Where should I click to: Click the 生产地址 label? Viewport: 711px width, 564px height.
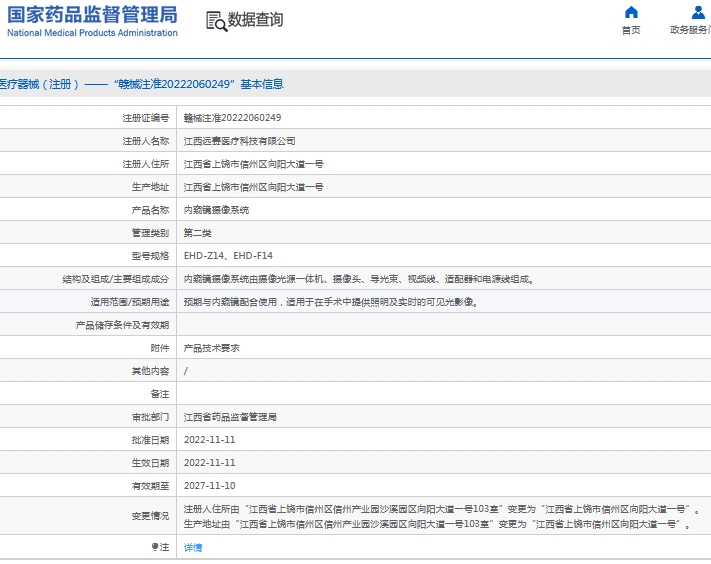coord(150,187)
